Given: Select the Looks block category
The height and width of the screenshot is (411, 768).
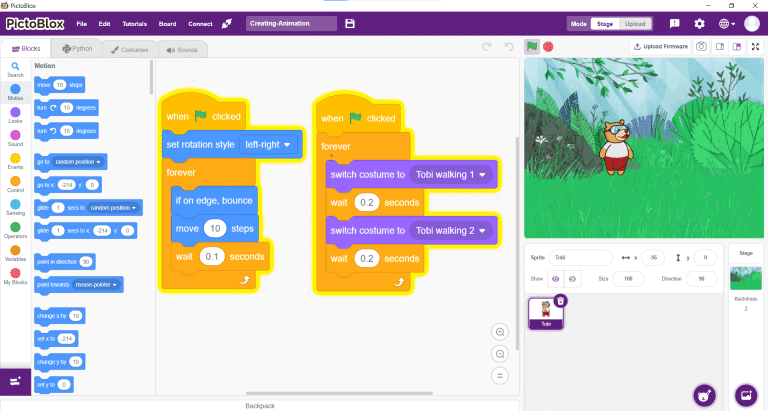Looking at the screenshot, I should pos(15,115).
